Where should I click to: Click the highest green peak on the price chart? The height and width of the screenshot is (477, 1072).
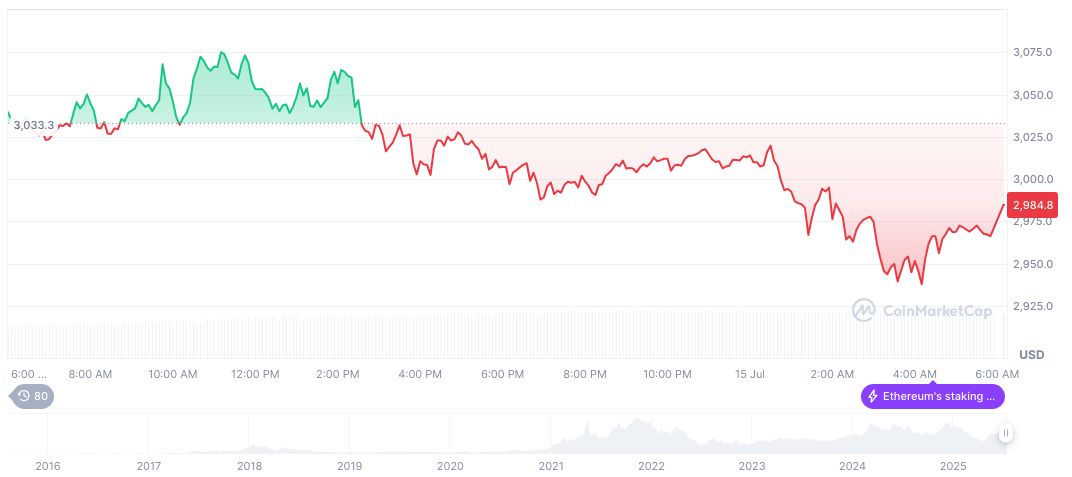(x=221, y=52)
